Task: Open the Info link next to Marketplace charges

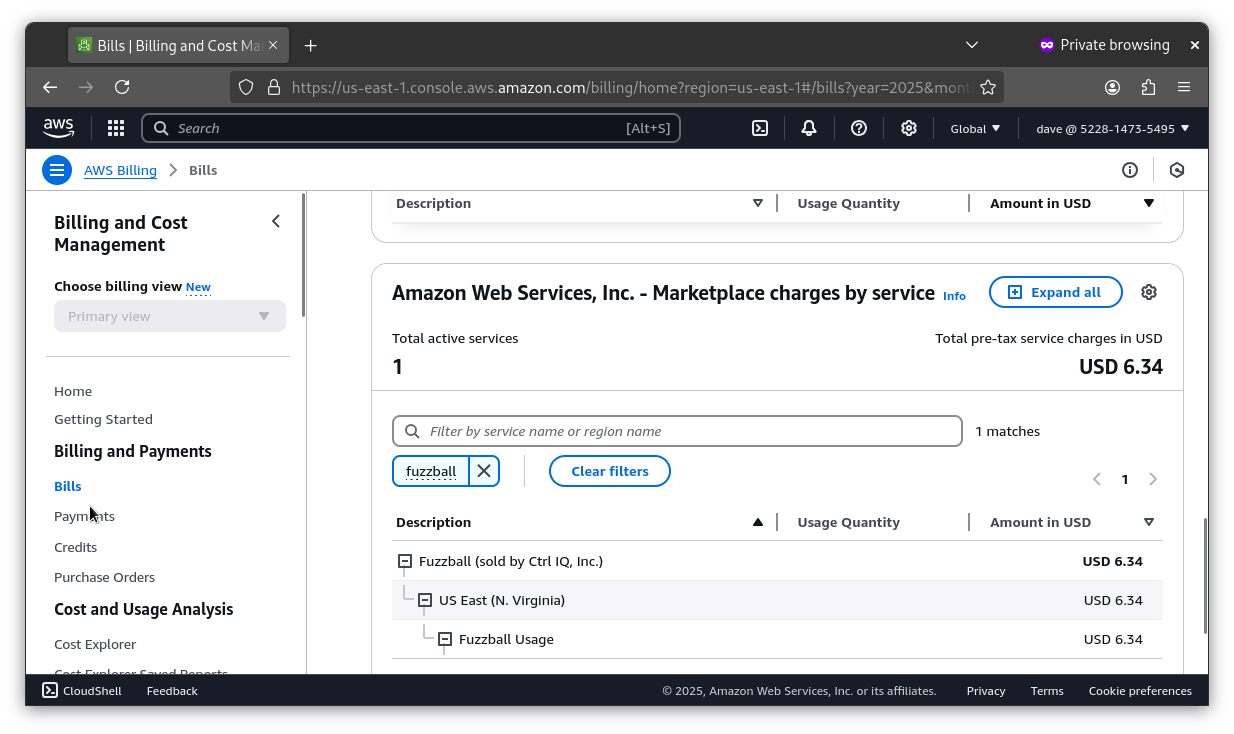Action: (x=955, y=295)
